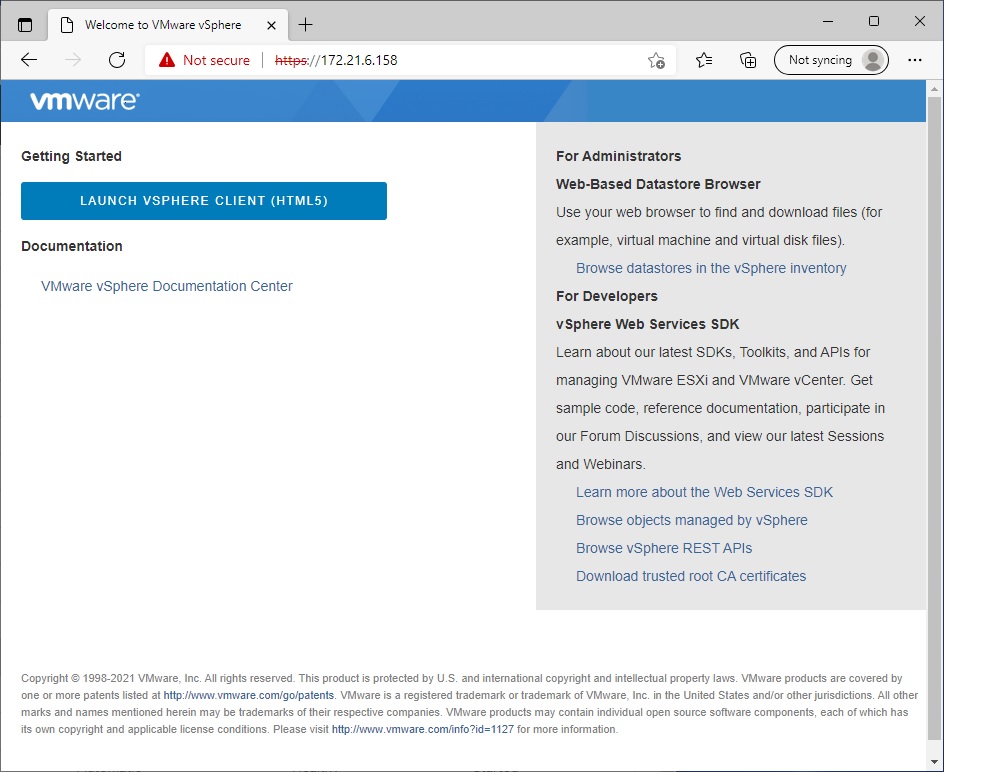Close the Edge browser window
Image resolution: width=981 pixels, height=772 pixels.
pos(920,21)
